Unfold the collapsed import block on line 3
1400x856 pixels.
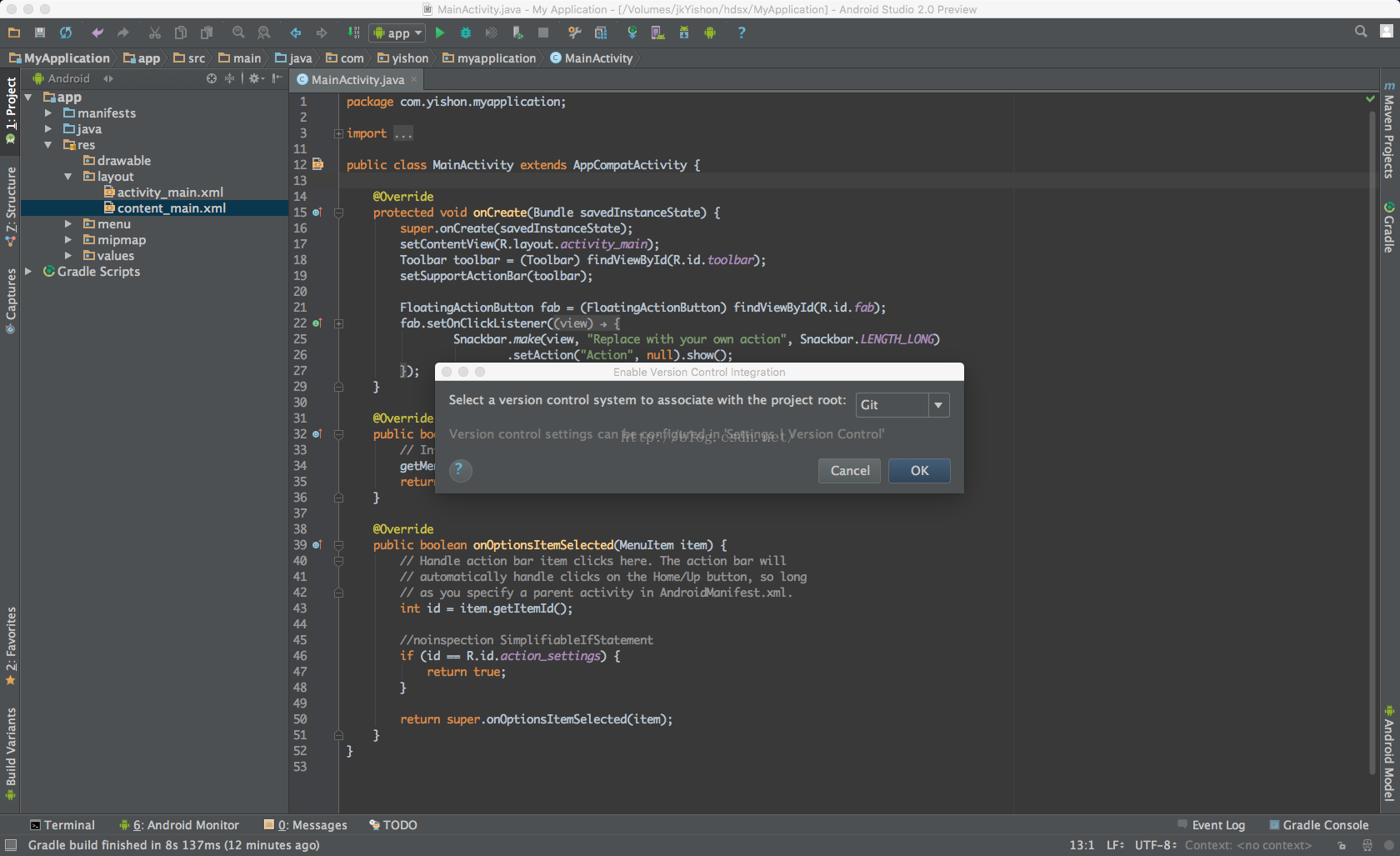(x=338, y=133)
